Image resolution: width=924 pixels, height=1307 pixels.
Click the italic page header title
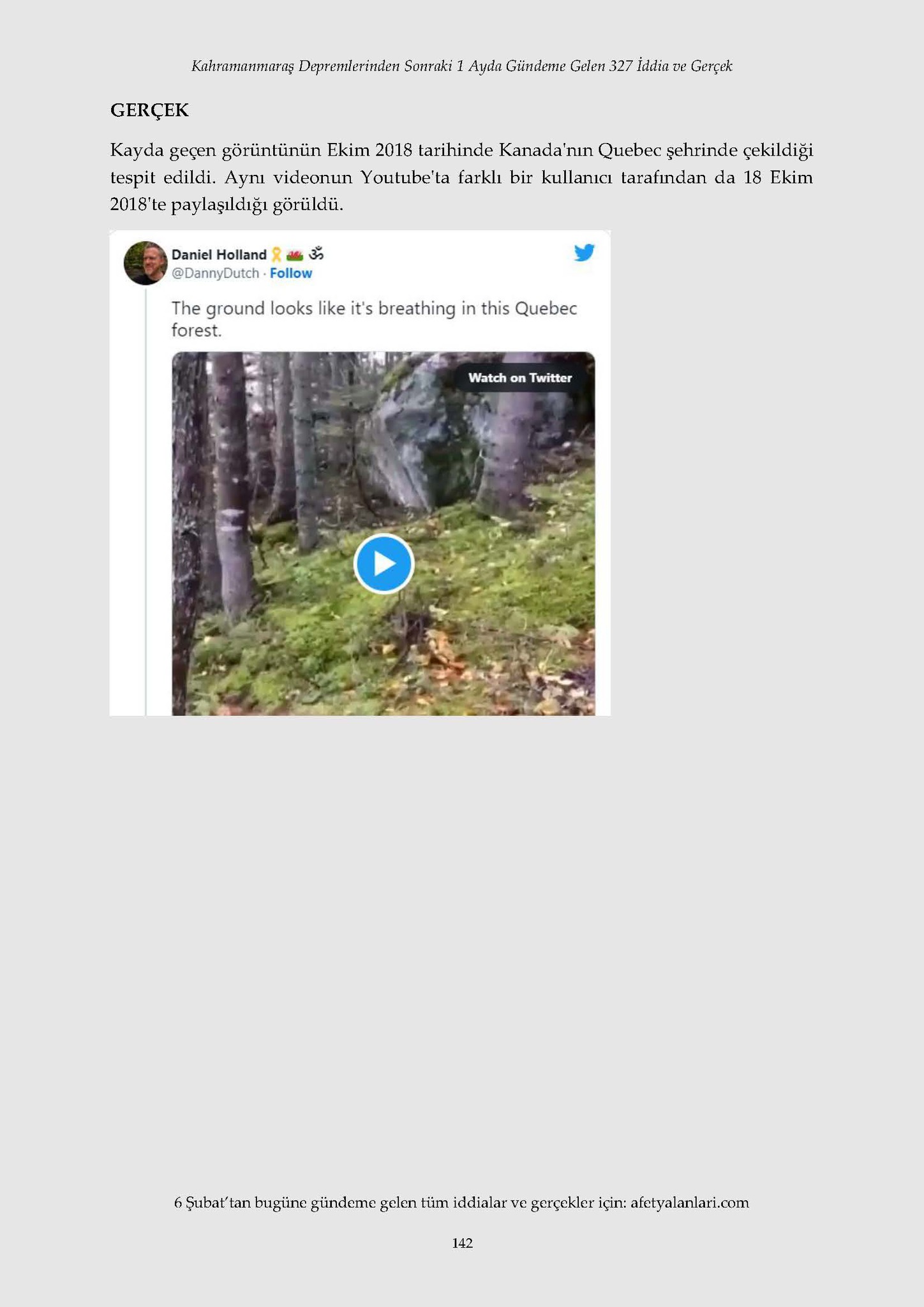[x=462, y=66]
